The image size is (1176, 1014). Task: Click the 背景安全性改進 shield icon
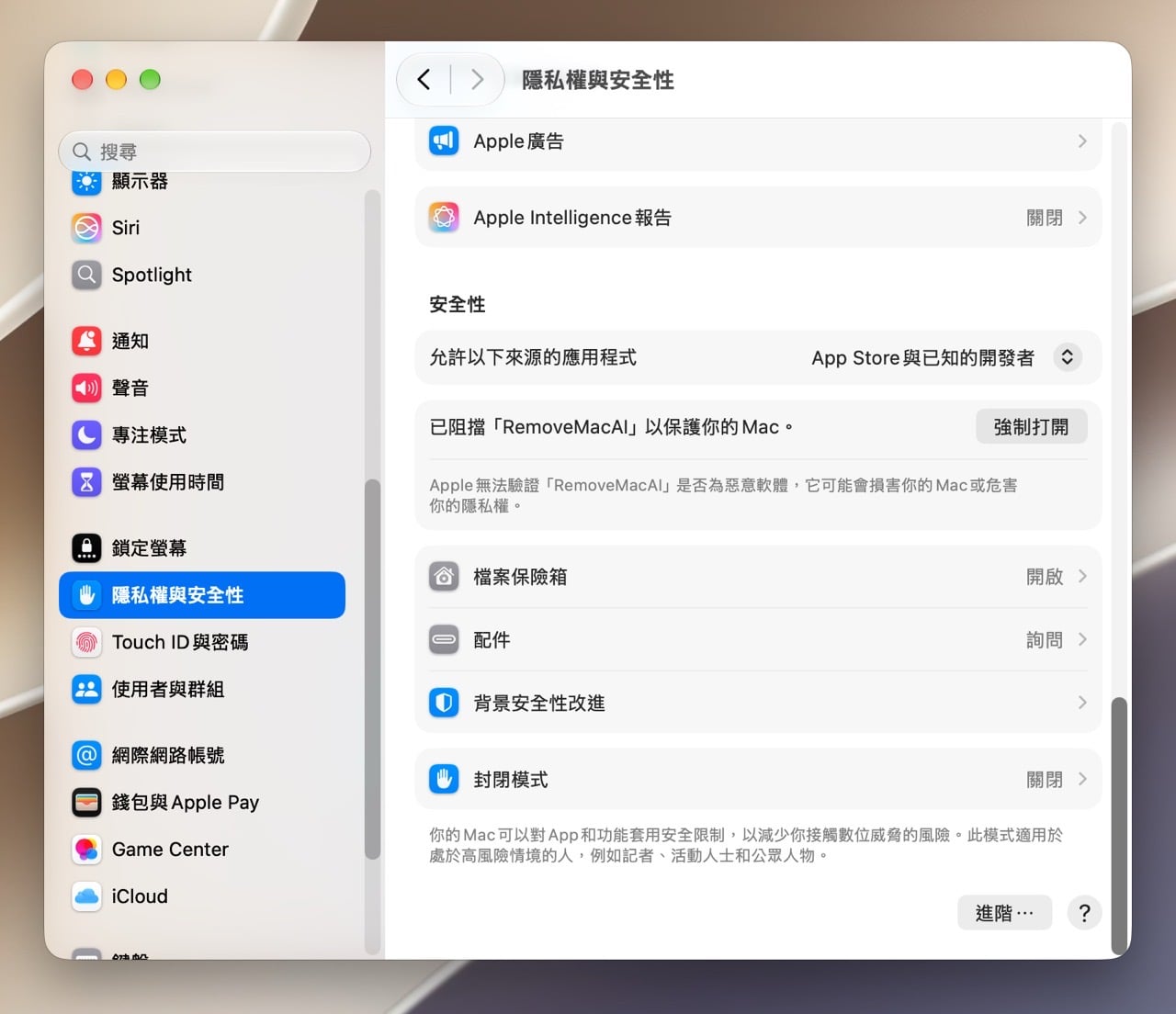click(x=444, y=703)
